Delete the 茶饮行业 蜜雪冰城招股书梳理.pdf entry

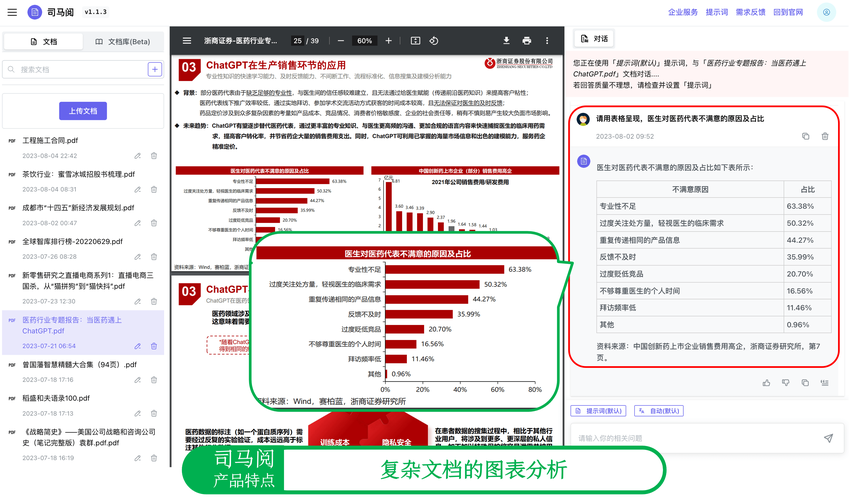coord(154,190)
